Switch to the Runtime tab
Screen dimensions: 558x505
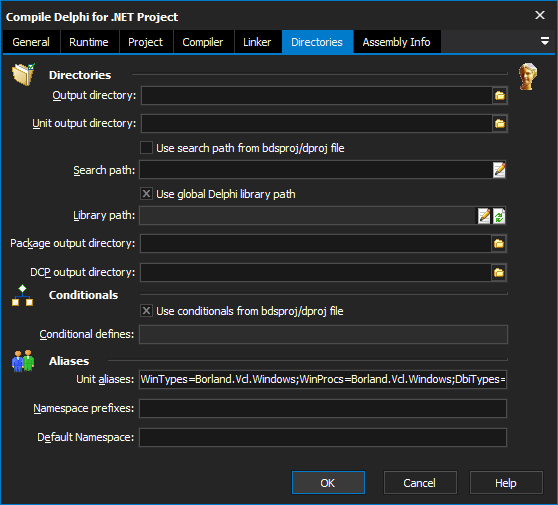pos(89,42)
